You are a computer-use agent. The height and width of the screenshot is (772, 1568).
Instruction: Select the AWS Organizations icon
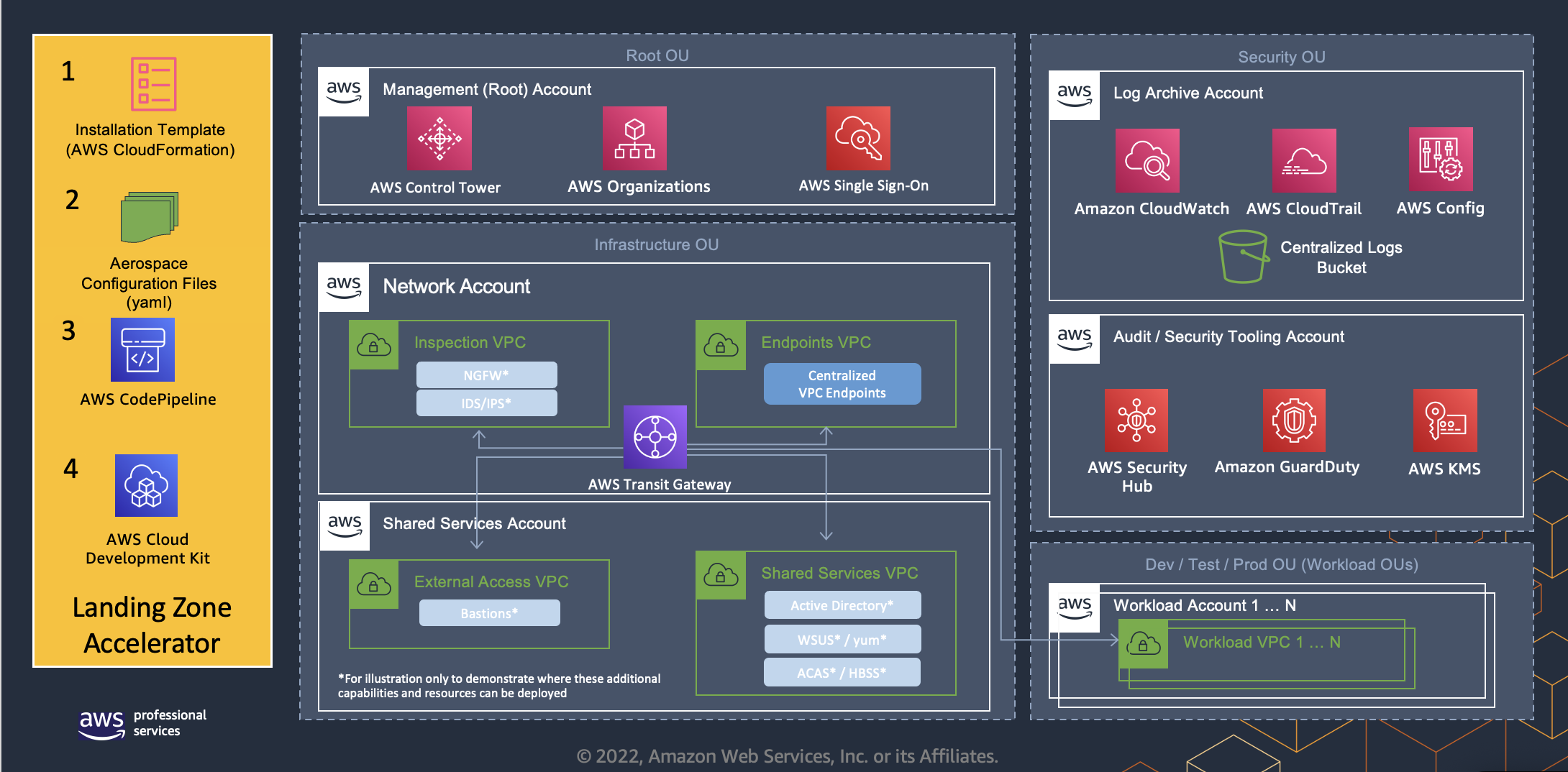[634, 139]
